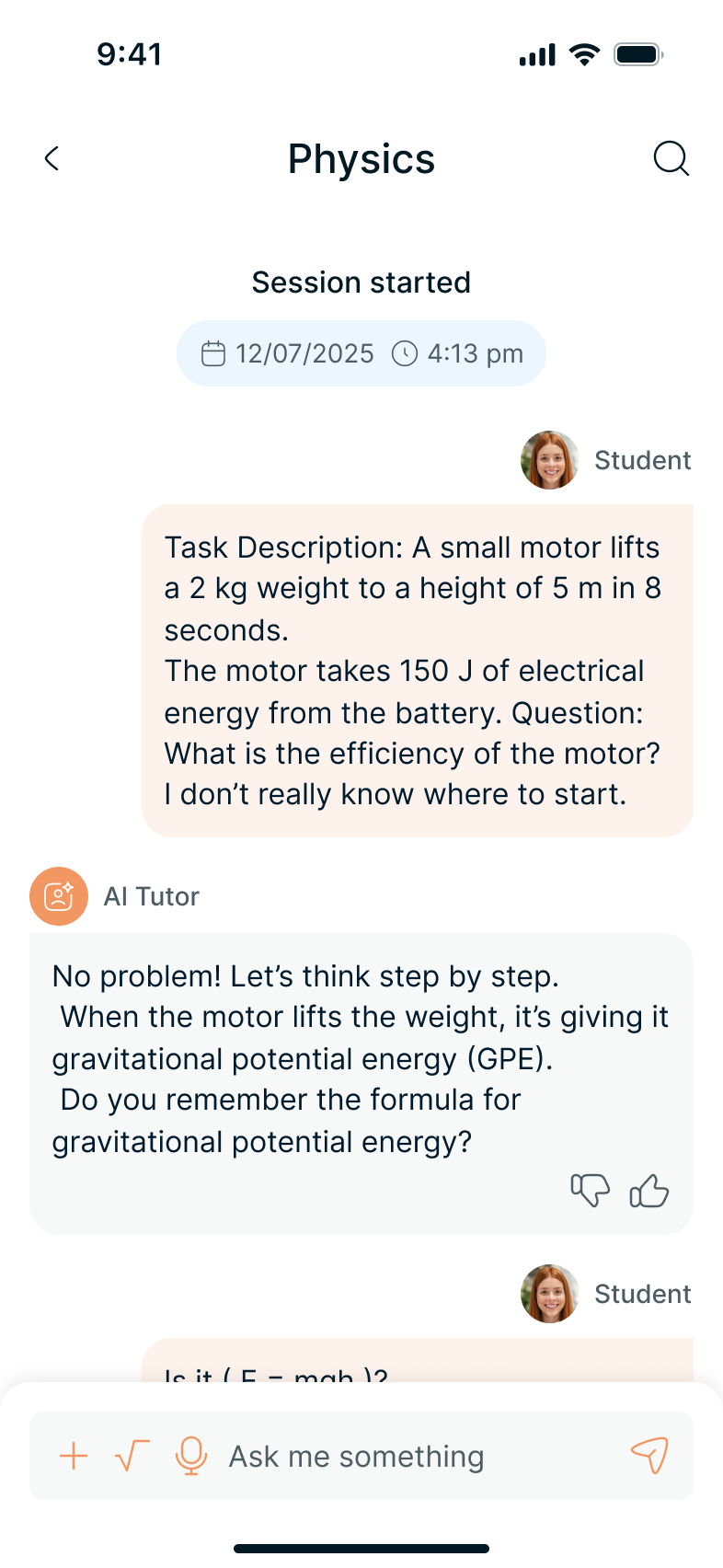The width and height of the screenshot is (723, 1568).
Task: Like the AI Tutor response
Action: (648, 1190)
